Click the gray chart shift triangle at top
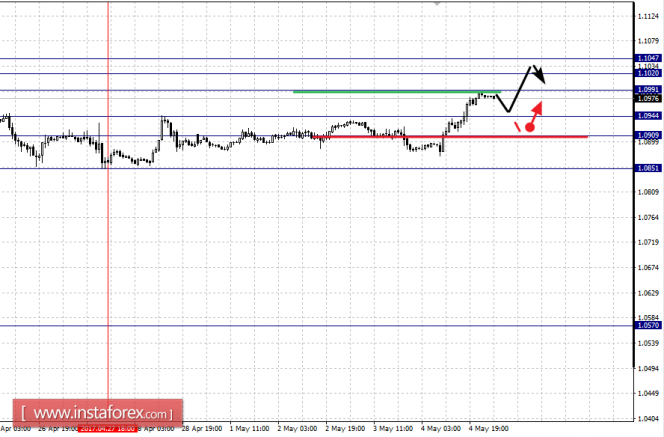 click(x=437, y=4)
